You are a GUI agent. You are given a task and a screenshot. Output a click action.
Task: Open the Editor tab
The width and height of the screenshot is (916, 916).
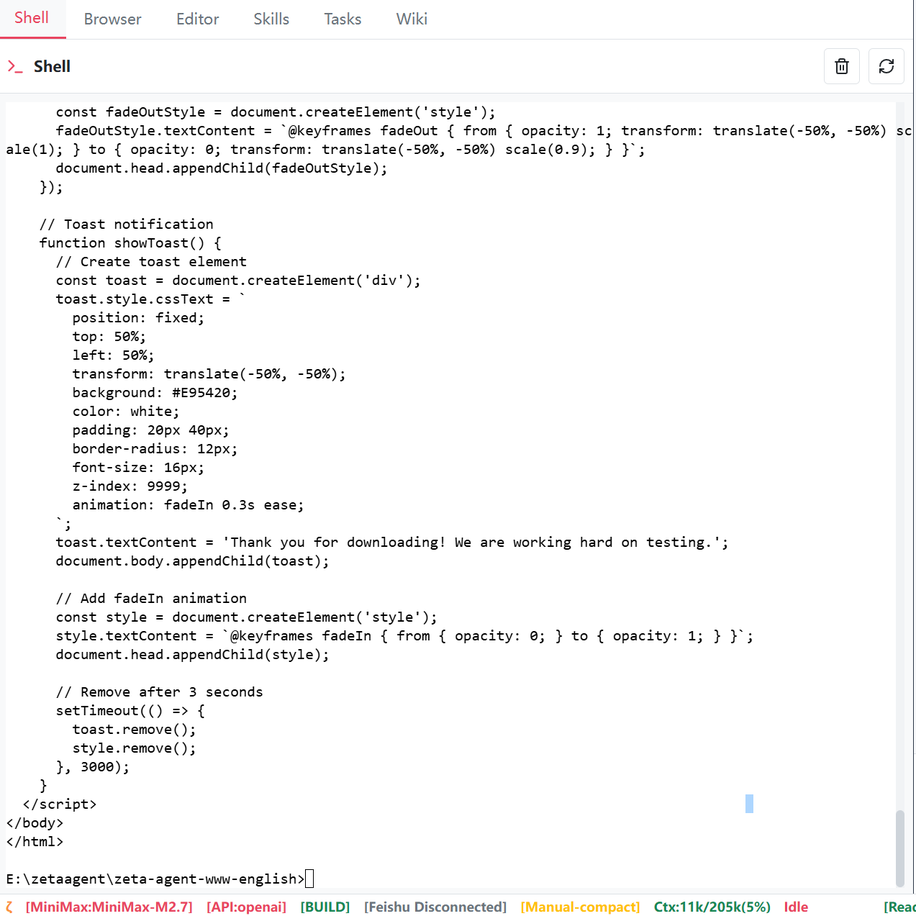197,19
